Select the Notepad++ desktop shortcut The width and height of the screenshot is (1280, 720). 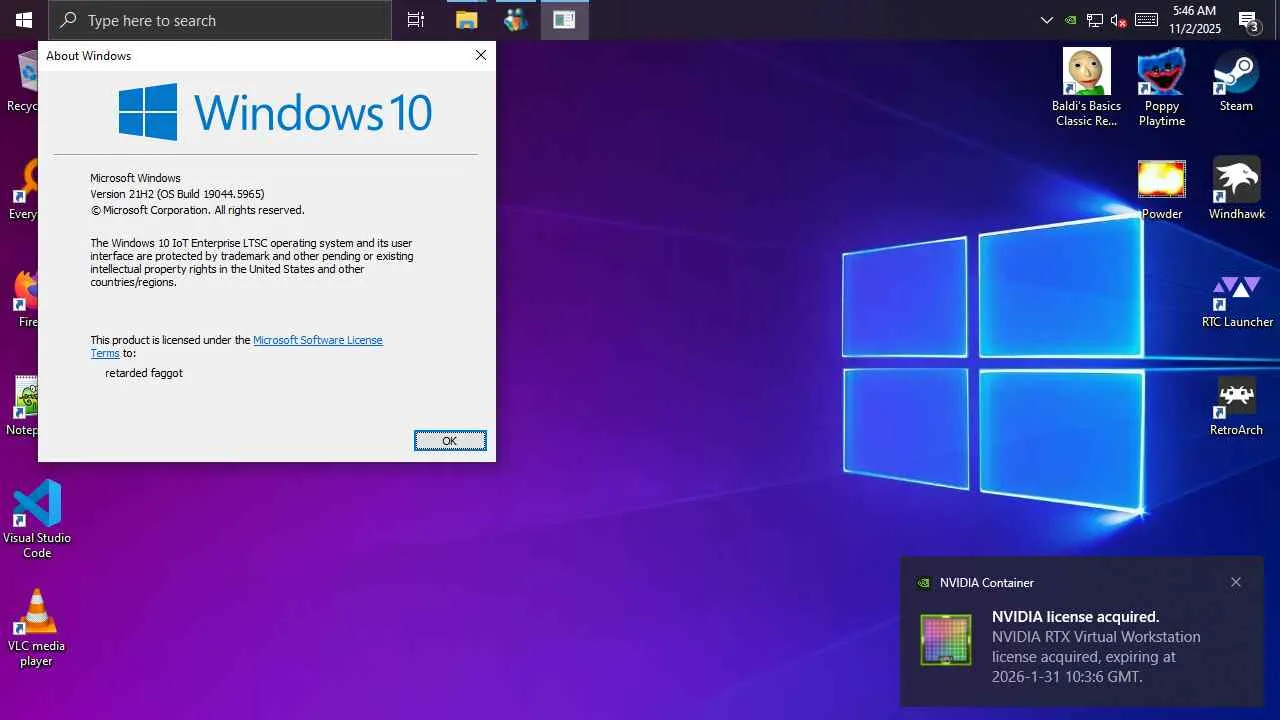coord(23,405)
